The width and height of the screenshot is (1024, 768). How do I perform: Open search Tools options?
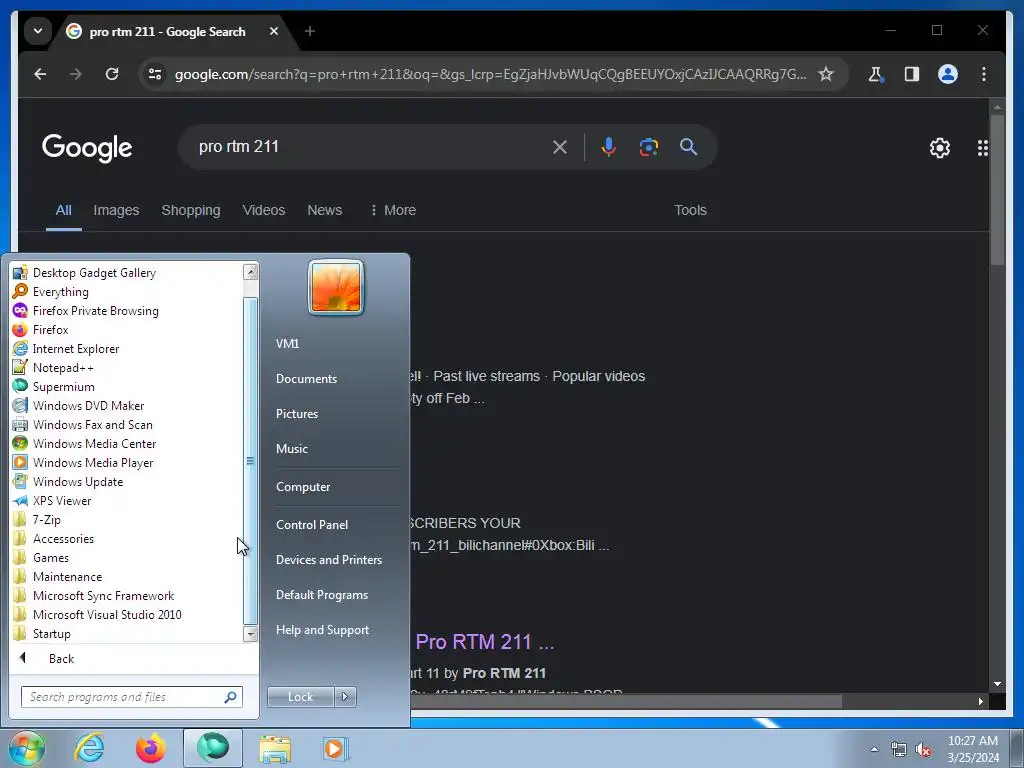pyautogui.click(x=690, y=210)
